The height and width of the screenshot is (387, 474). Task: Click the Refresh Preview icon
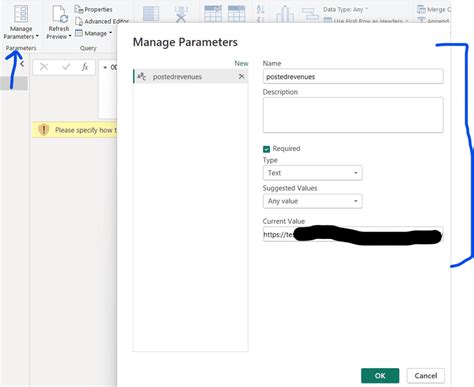coord(60,15)
